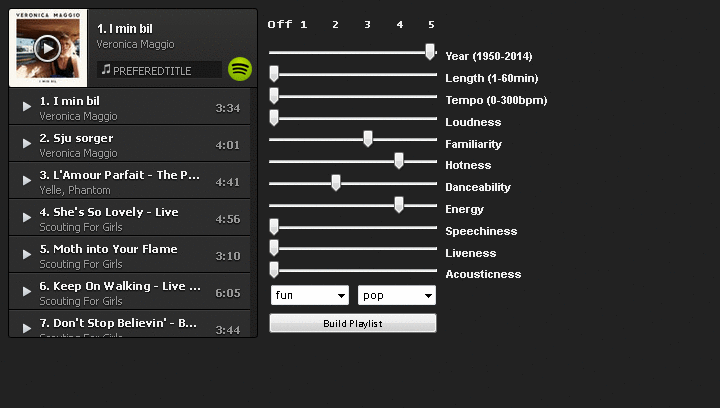720x408 pixels.
Task: Click the Danceability slider handle
Action: point(336,183)
